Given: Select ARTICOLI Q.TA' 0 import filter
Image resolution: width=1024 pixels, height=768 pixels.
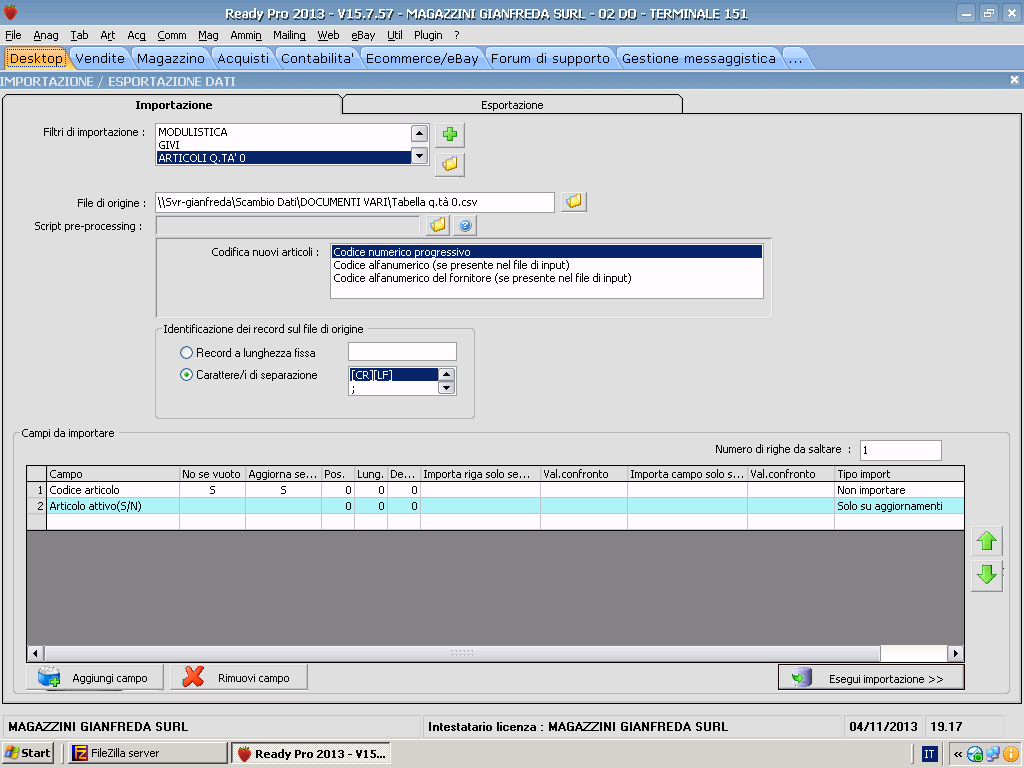Looking at the screenshot, I should click(x=283, y=158).
